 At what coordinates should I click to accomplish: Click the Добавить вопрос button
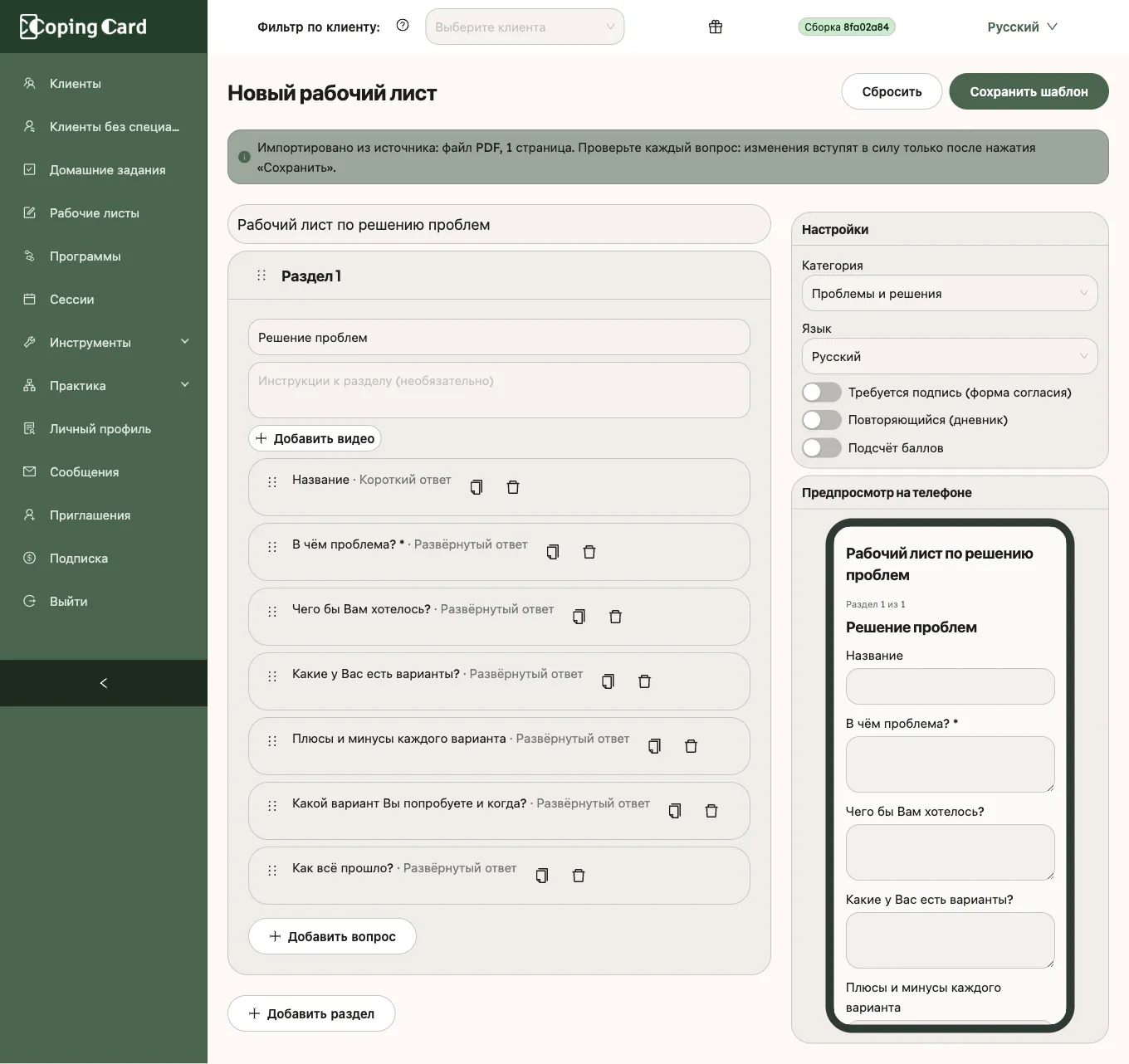click(332, 936)
